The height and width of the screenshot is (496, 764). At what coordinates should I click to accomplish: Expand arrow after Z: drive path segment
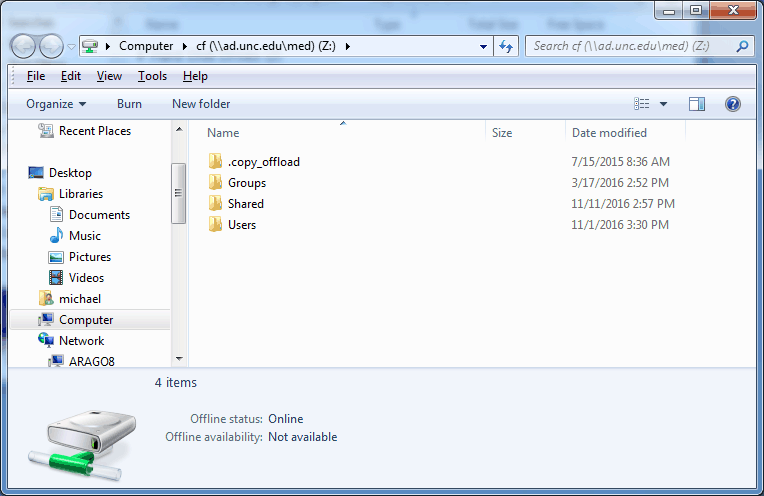click(347, 46)
